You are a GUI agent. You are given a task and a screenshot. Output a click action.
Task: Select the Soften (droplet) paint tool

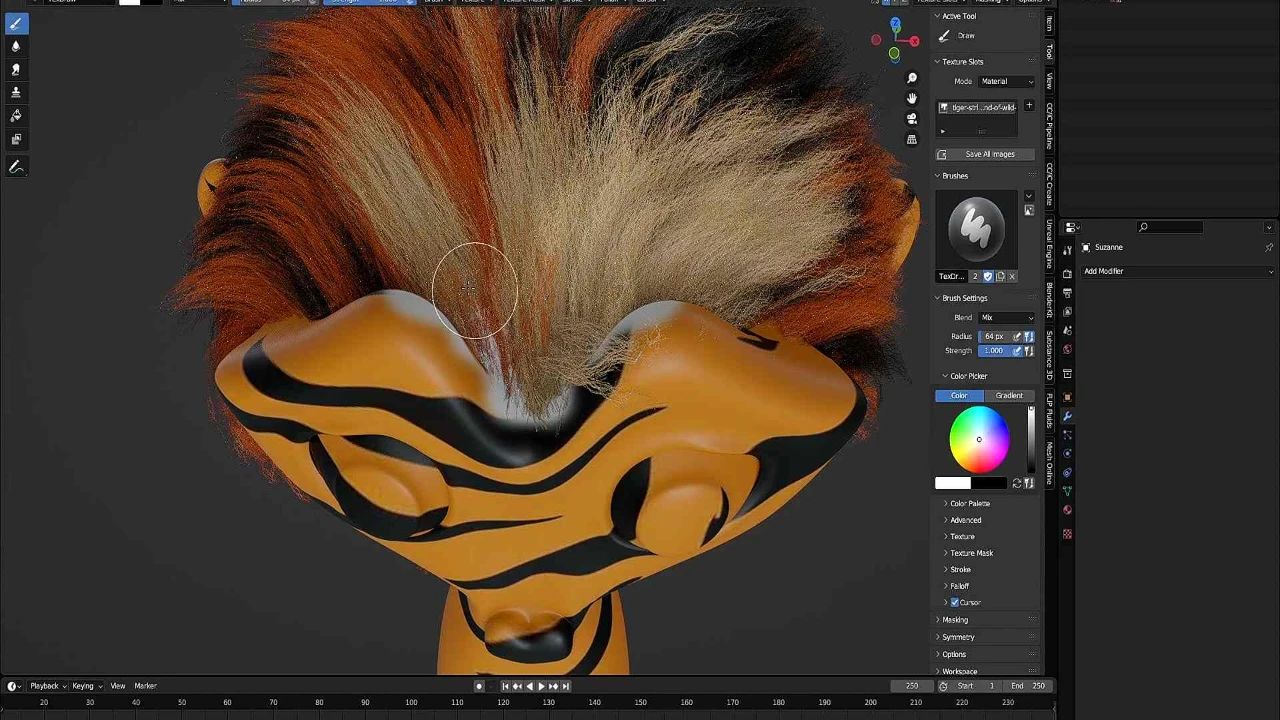(16, 46)
